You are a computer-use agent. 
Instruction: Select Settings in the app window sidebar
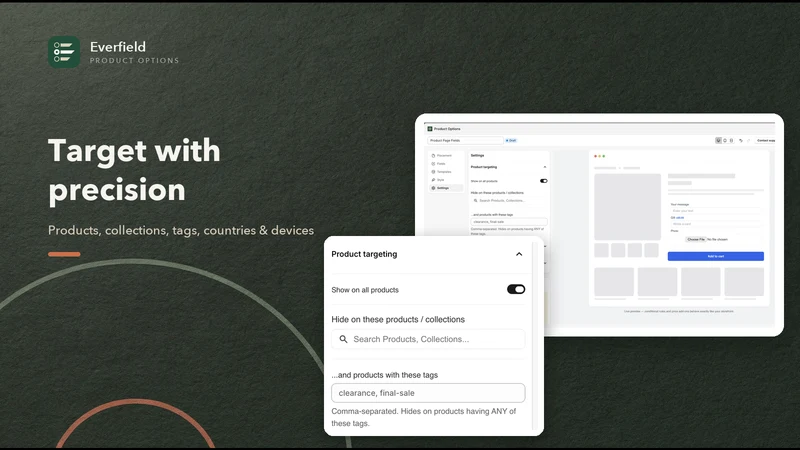(445, 188)
